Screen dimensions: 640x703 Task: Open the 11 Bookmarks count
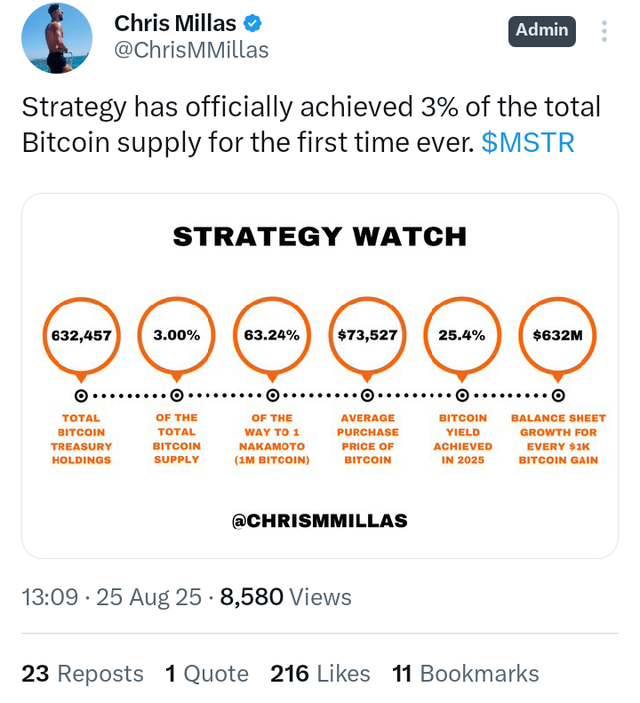466,673
